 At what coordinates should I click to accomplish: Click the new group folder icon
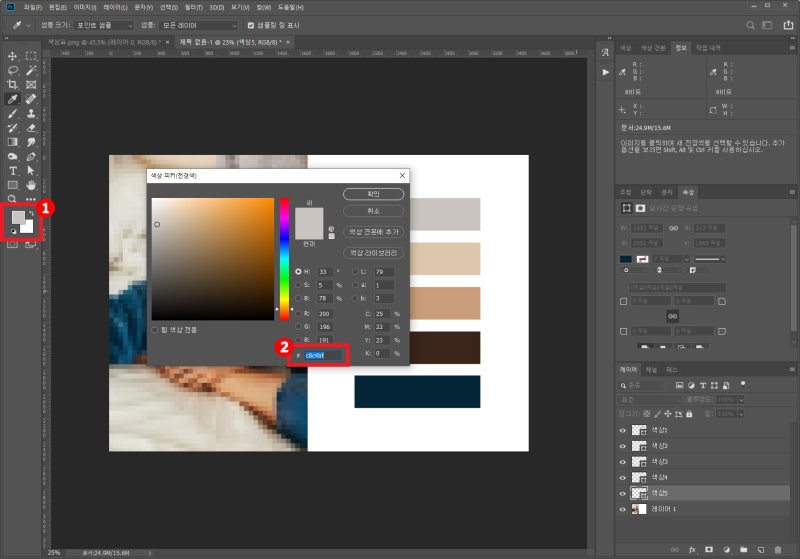[743, 550]
